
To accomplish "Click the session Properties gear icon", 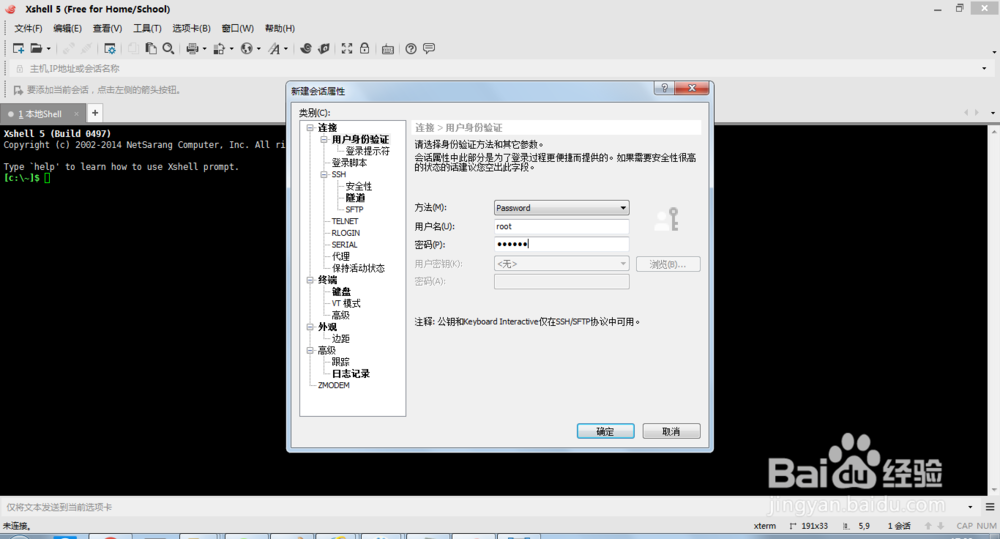I will pyautogui.click(x=110, y=48).
